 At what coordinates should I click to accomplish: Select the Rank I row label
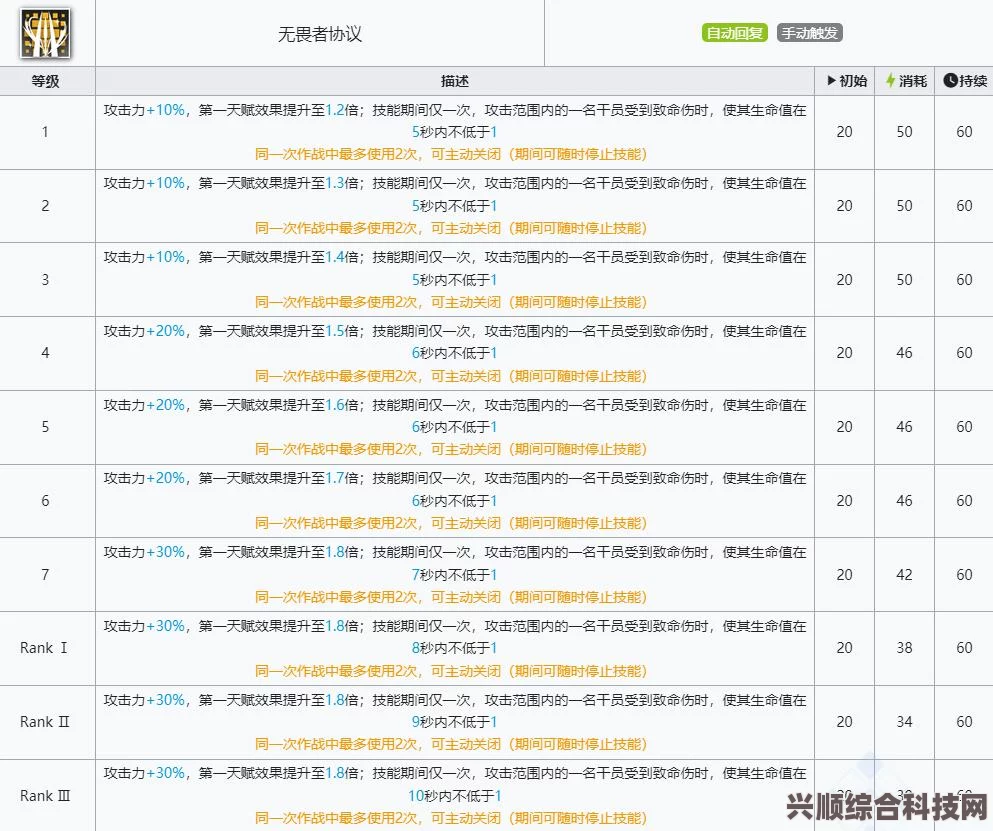pyautogui.click(x=44, y=648)
